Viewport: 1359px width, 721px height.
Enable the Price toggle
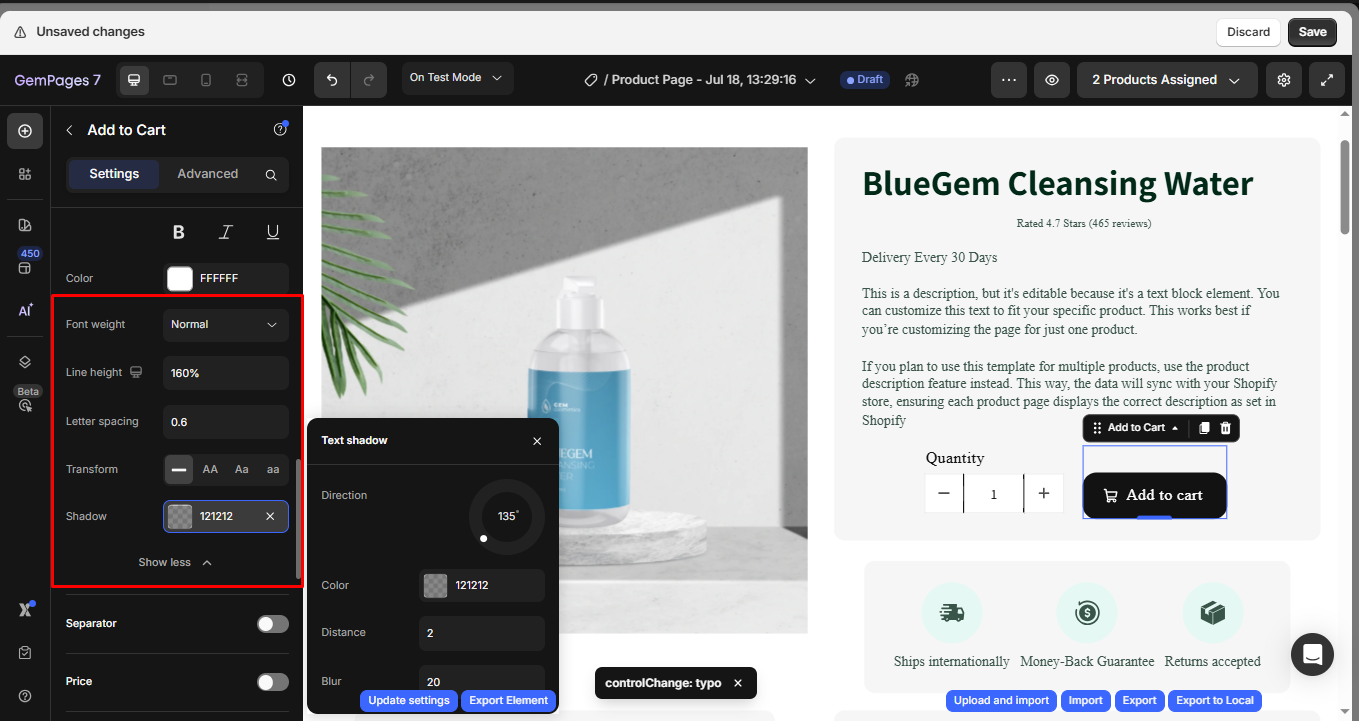(x=273, y=682)
